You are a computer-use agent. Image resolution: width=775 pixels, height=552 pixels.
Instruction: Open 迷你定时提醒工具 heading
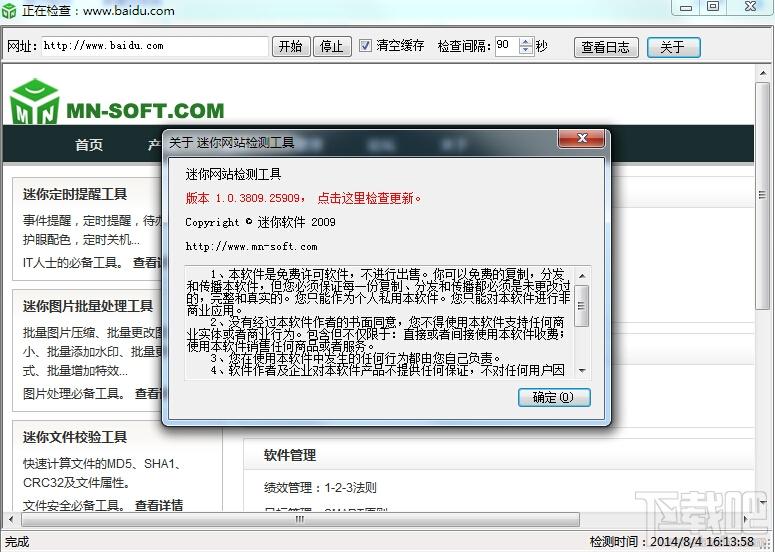(x=75, y=194)
